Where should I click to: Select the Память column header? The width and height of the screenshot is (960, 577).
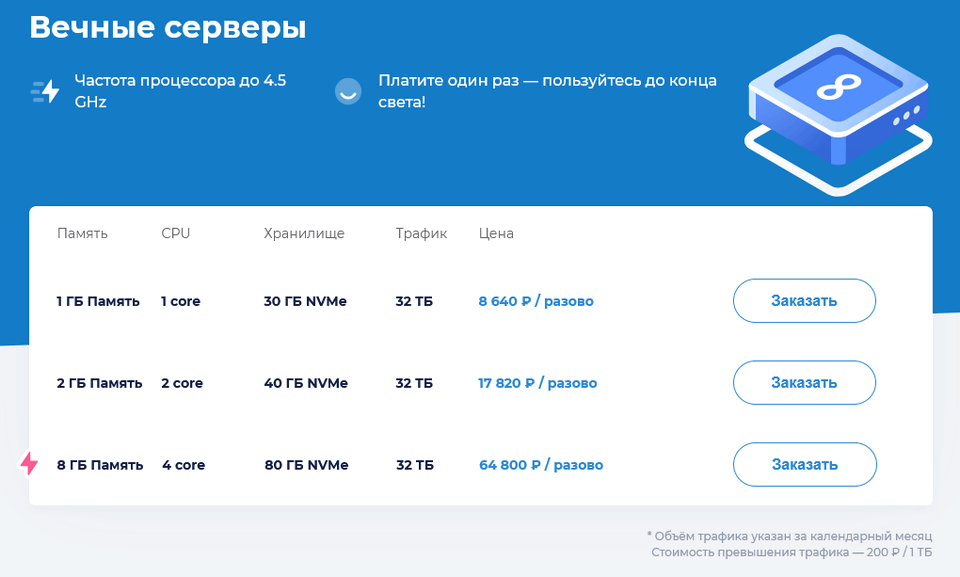pos(82,233)
